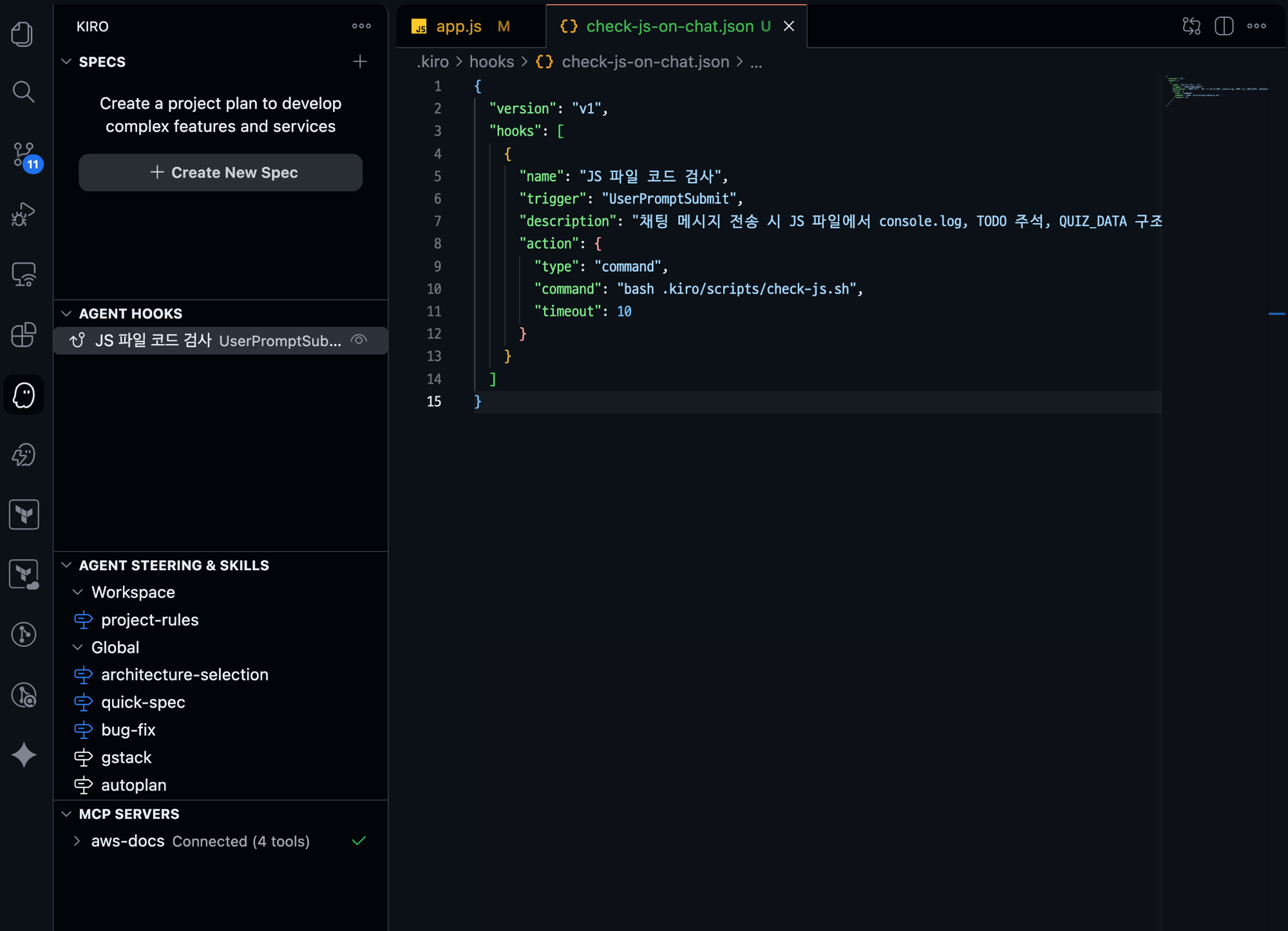Collapse the MCP SERVERS section
Screen dimensions: 1288x931
[66, 814]
